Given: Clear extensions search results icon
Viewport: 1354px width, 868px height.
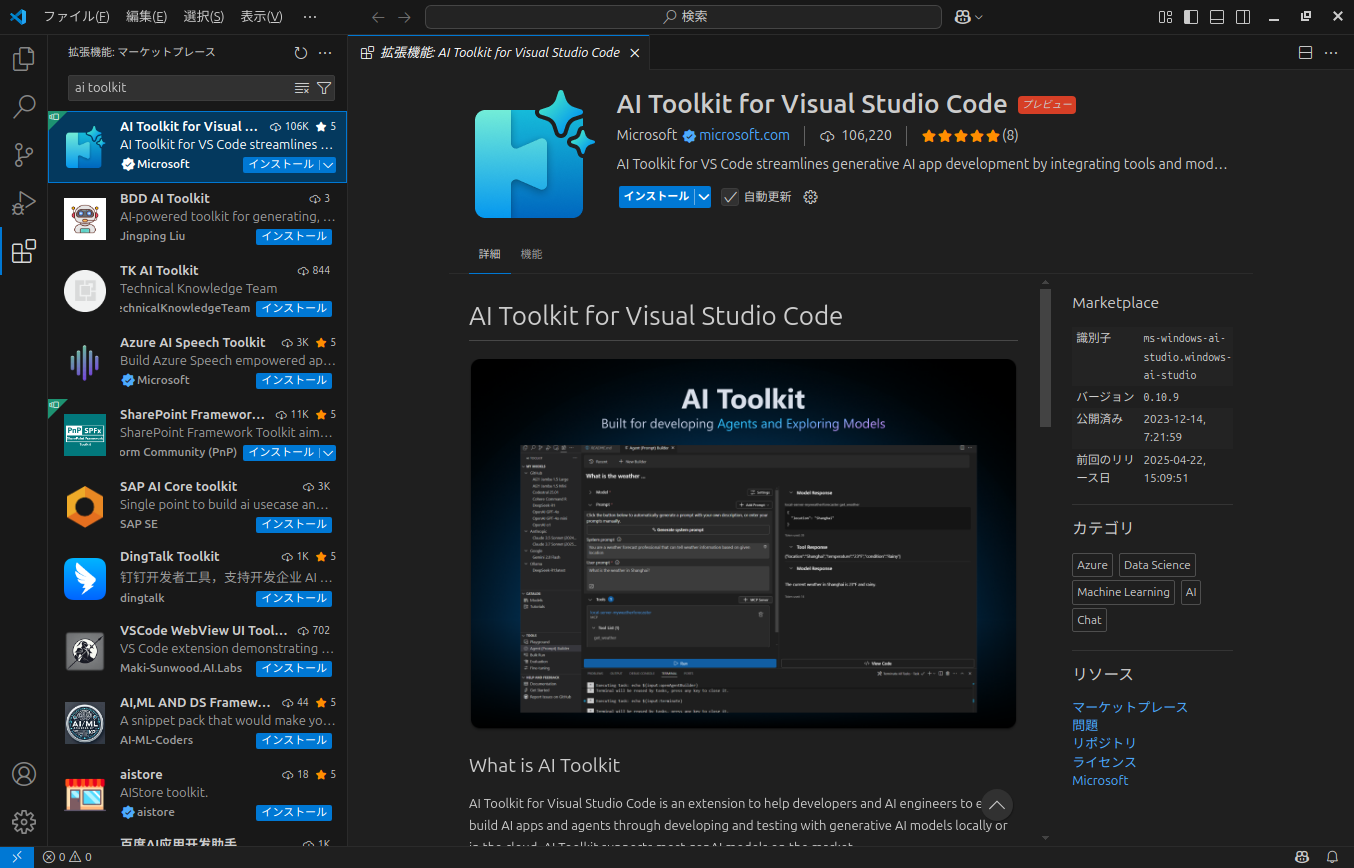Looking at the screenshot, I should [302, 88].
